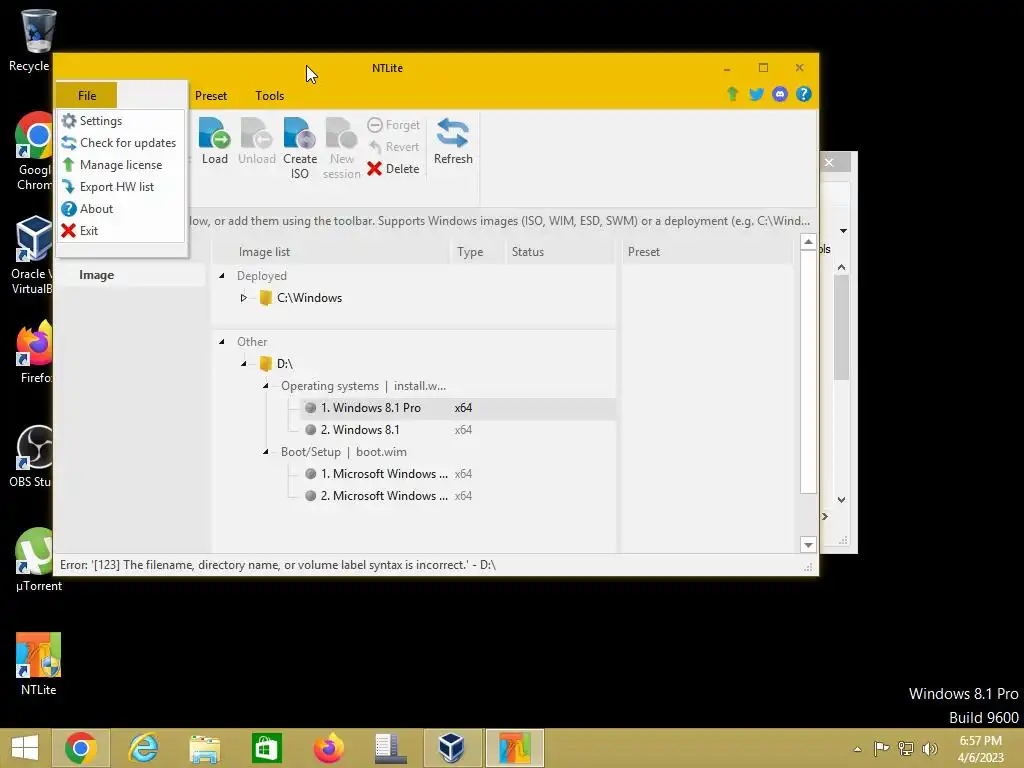This screenshot has width=1024, height=768.
Task: Click the Unload toolbar icon
Action: tap(257, 141)
